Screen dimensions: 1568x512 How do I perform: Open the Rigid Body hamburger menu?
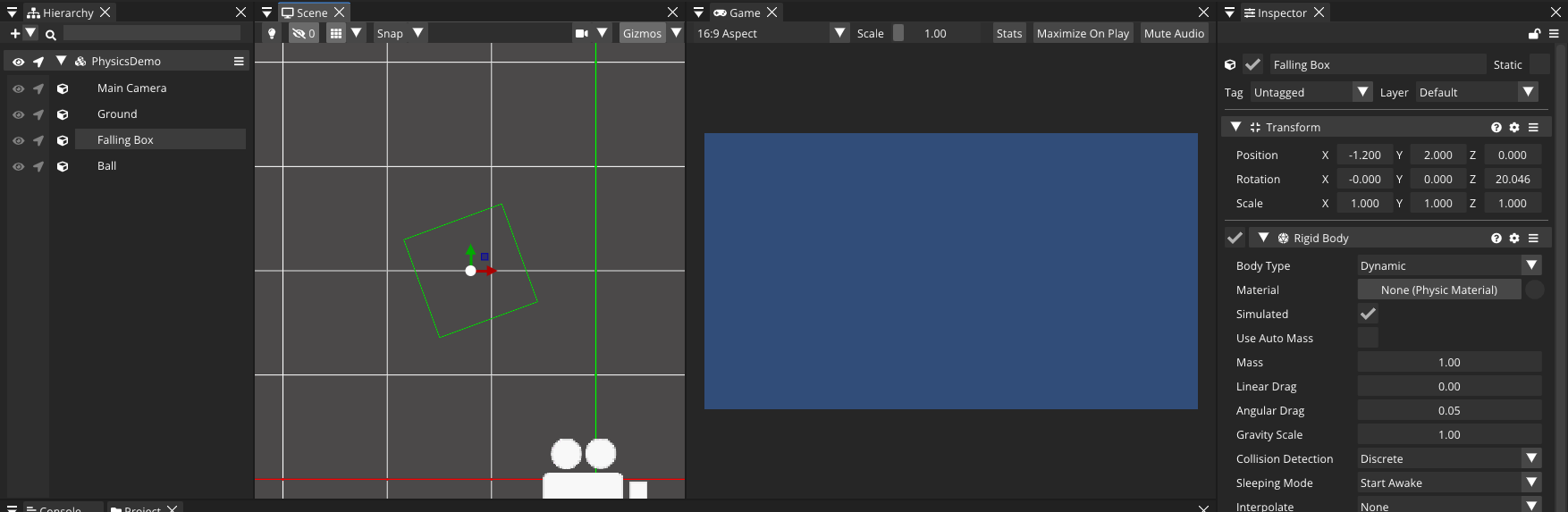[x=1533, y=239]
